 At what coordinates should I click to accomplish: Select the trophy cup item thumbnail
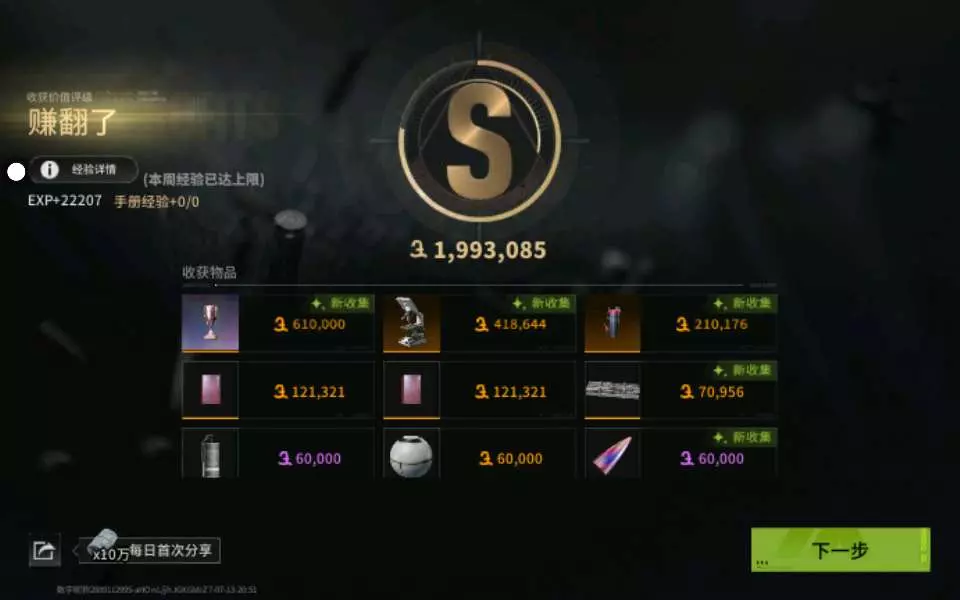pyautogui.click(x=210, y=323)
